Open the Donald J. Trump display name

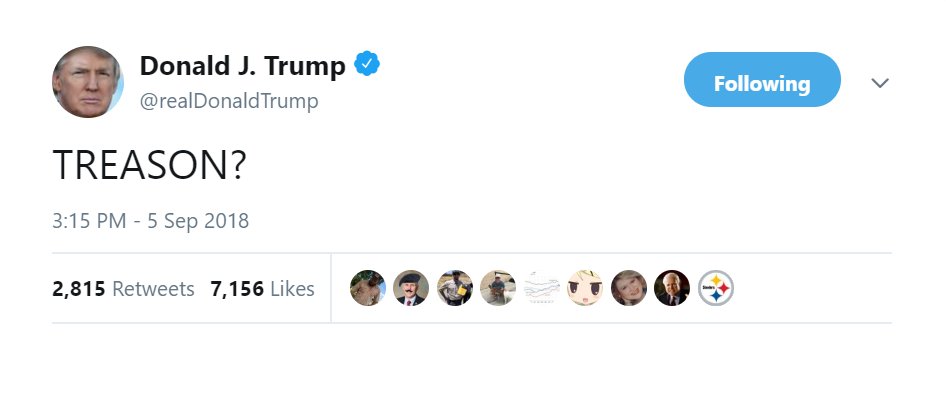coord(243,65)
